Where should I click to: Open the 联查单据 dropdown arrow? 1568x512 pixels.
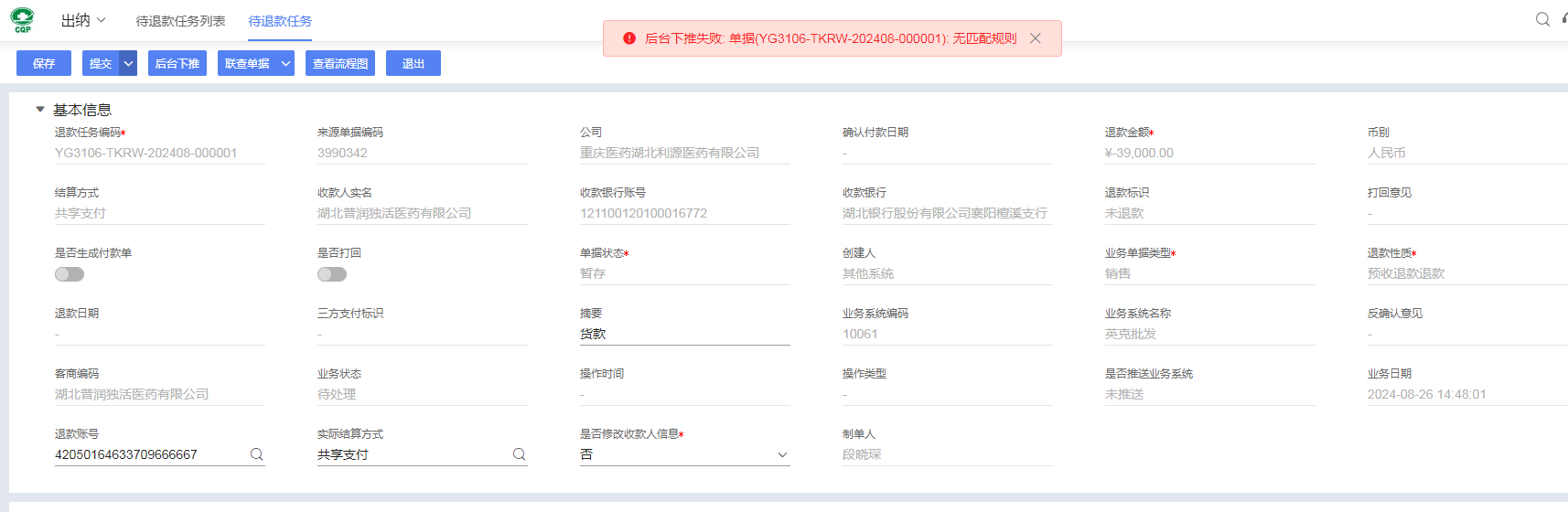point(285,63)
